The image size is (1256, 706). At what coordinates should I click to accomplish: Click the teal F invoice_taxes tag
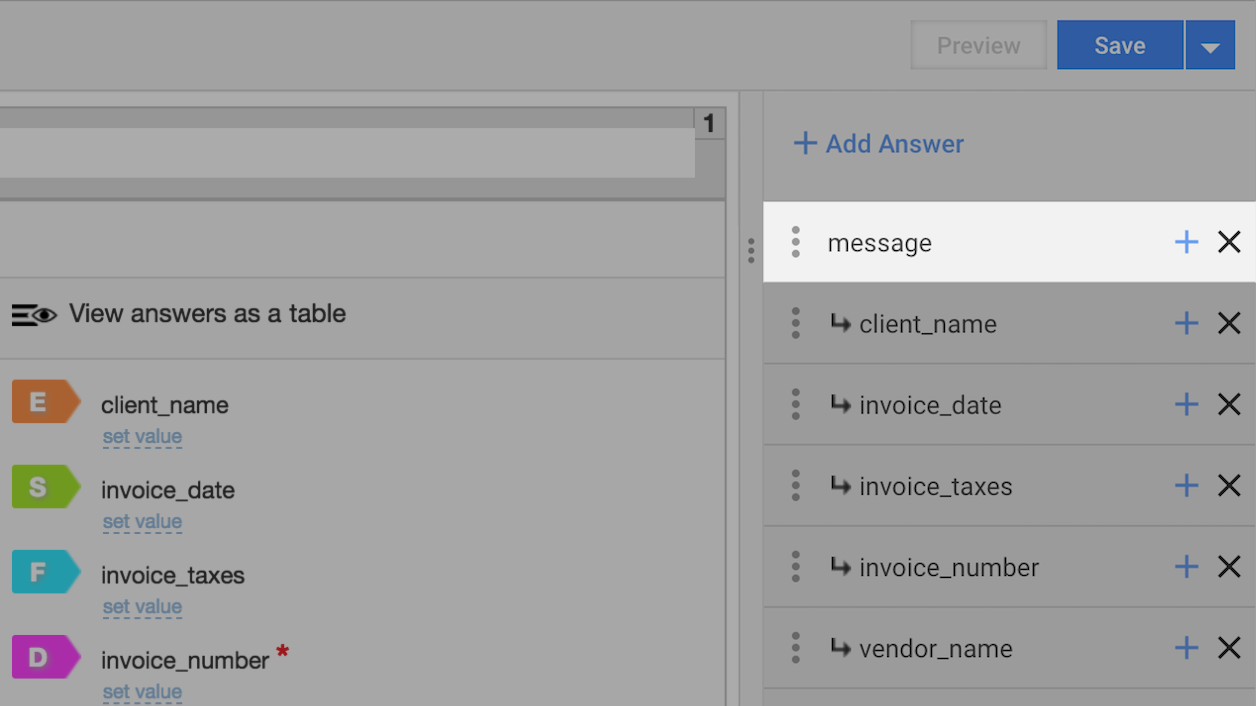tap(46, 571)
